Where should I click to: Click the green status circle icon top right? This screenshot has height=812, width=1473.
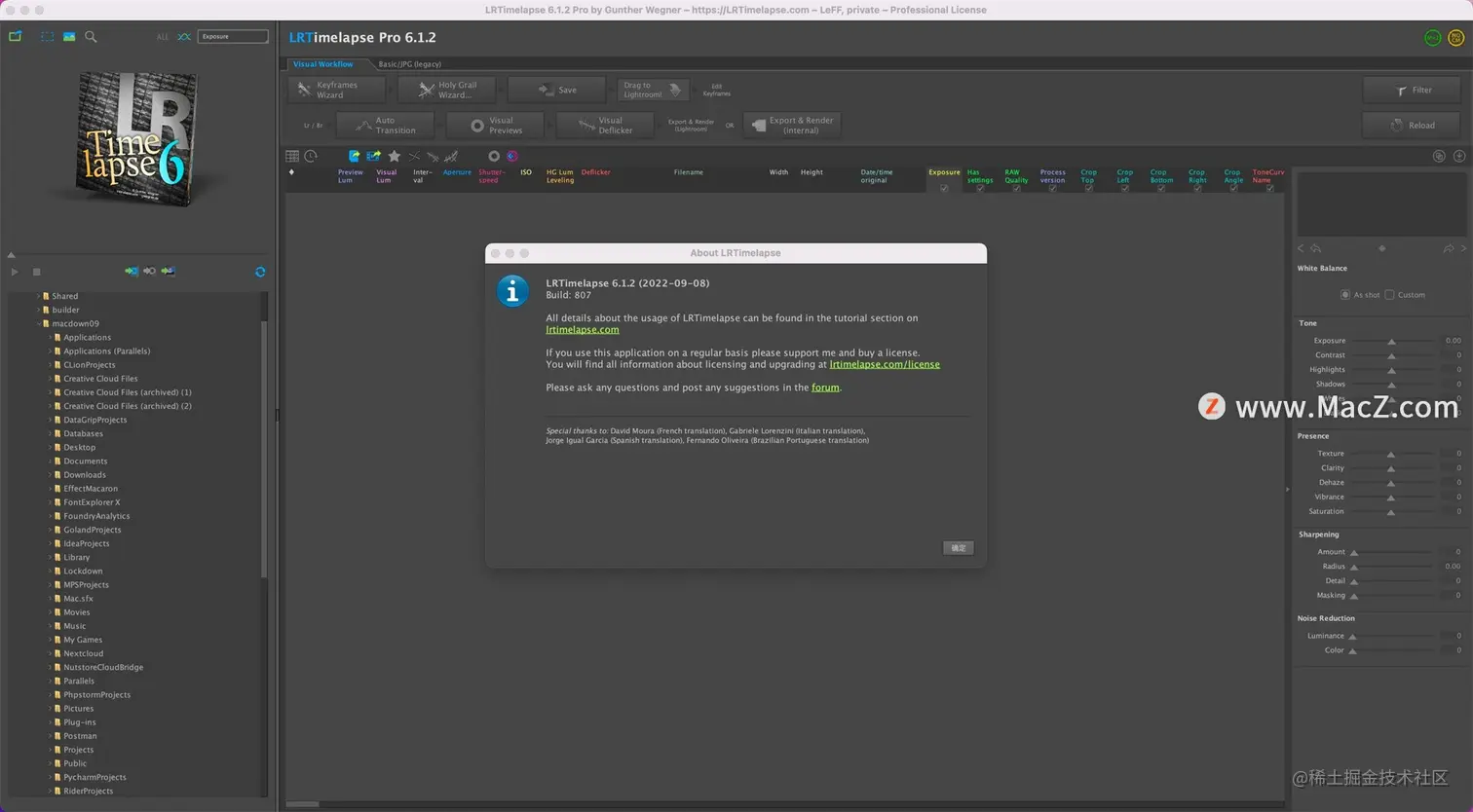(1432, 37)
